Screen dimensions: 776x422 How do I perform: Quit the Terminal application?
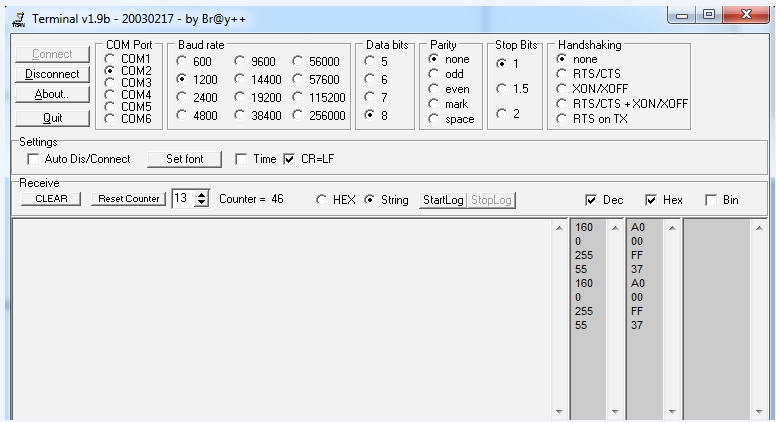tap(52, 116)
